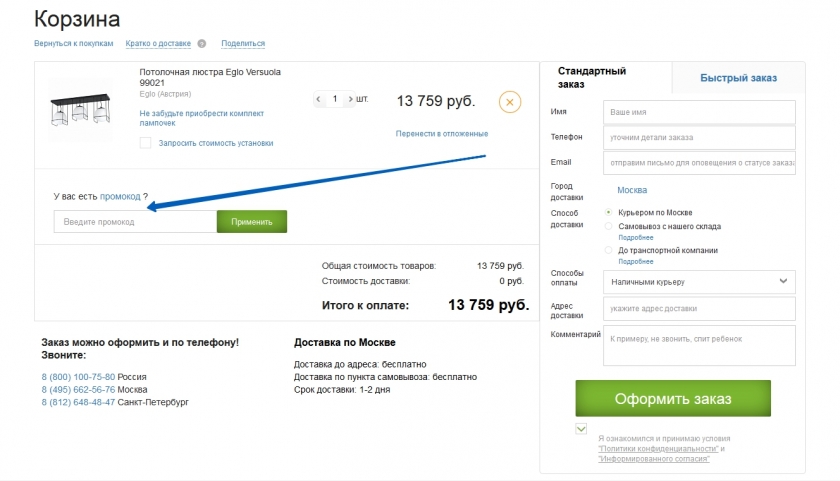This screenshot has height=481, width=840.
Task: Click the delivery info question mark icon
Action: pyautogui.click(x=202, y=44)
